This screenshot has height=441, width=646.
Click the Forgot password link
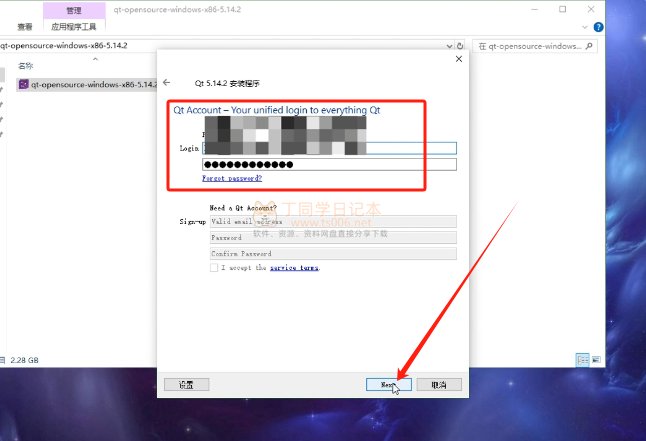(x=232, y=178)
